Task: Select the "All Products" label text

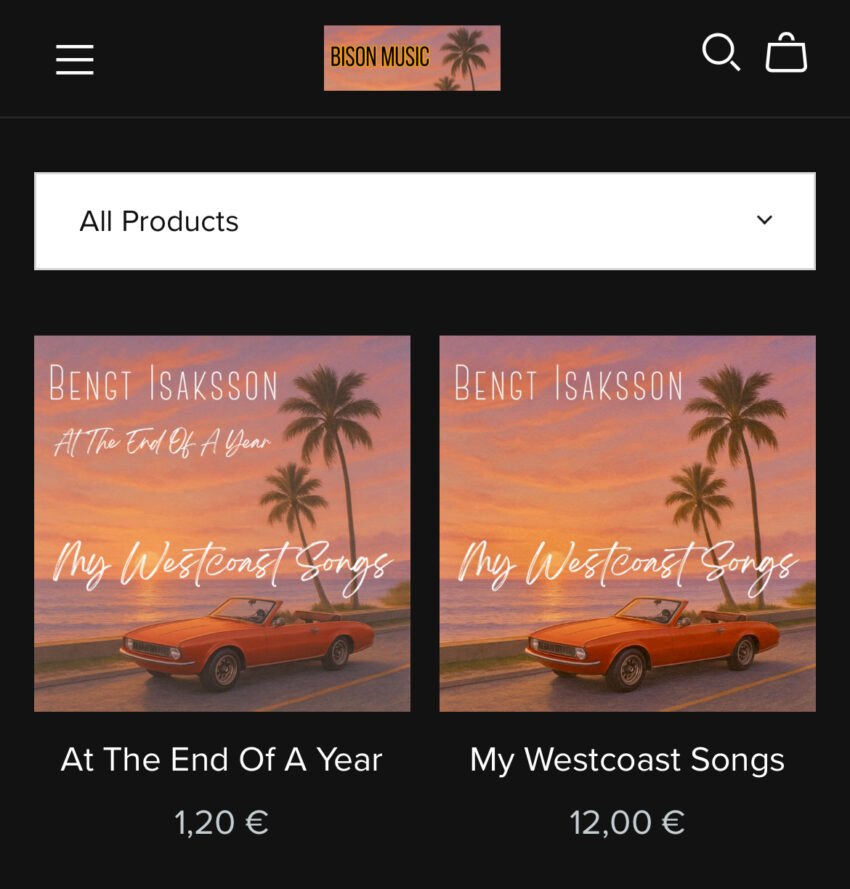Action: [159, 221]
